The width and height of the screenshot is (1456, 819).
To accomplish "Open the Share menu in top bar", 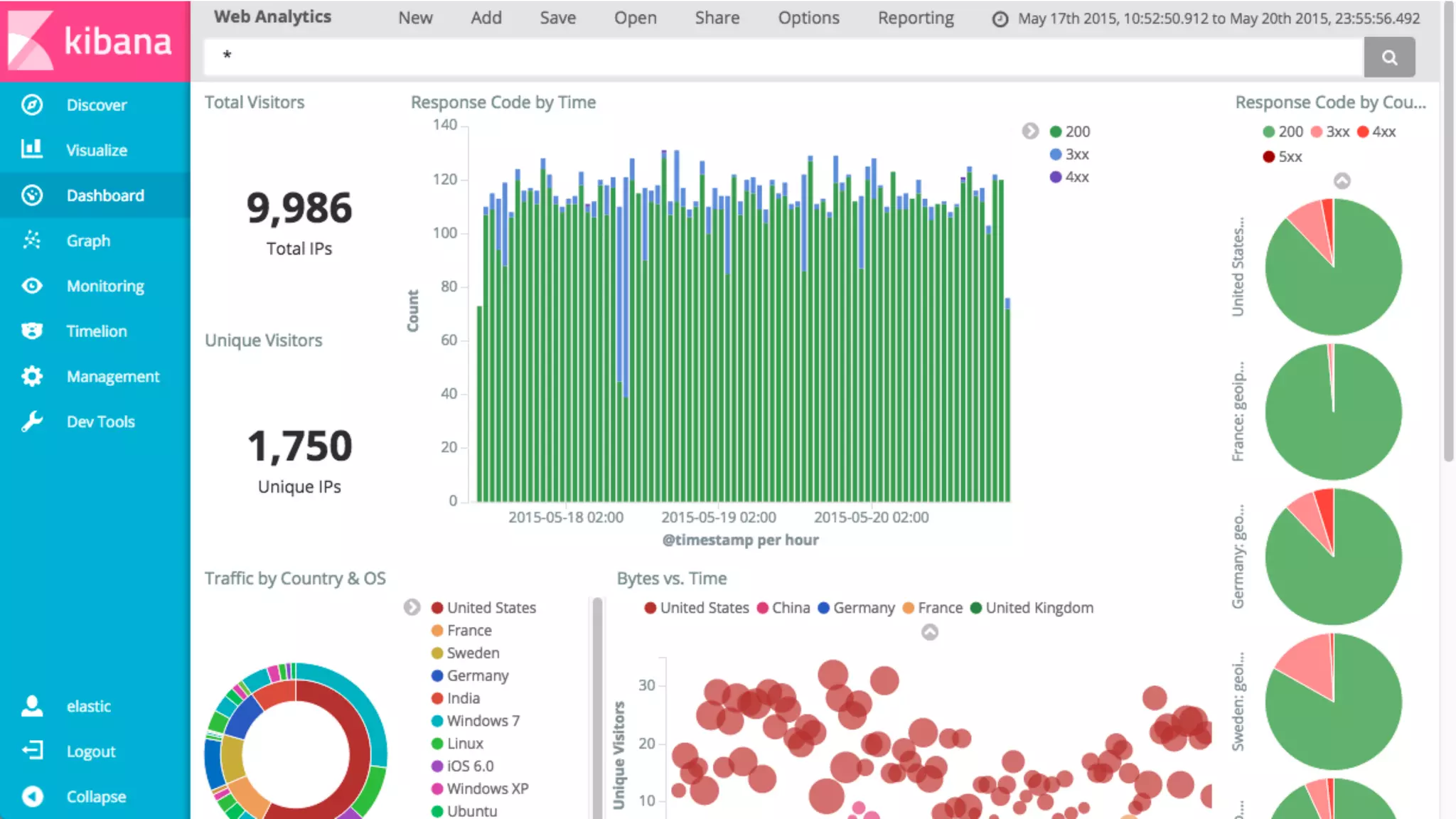I will point(717,18).
